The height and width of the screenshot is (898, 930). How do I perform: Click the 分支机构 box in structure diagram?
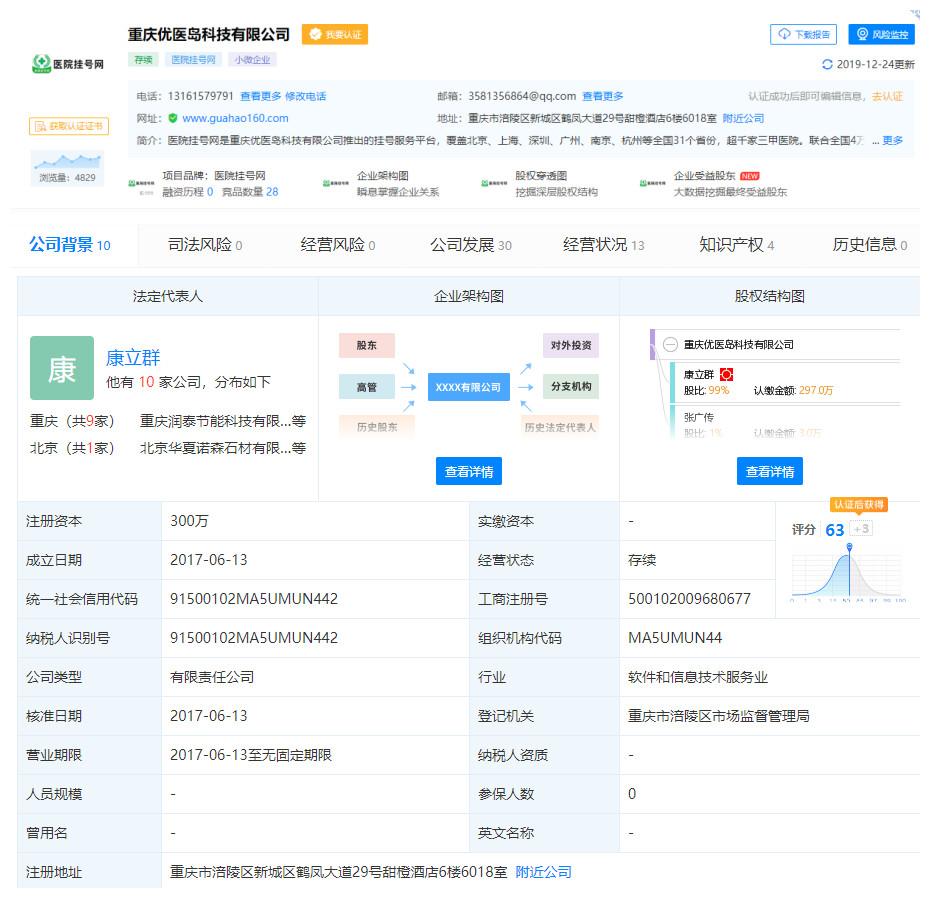(571, 387)
